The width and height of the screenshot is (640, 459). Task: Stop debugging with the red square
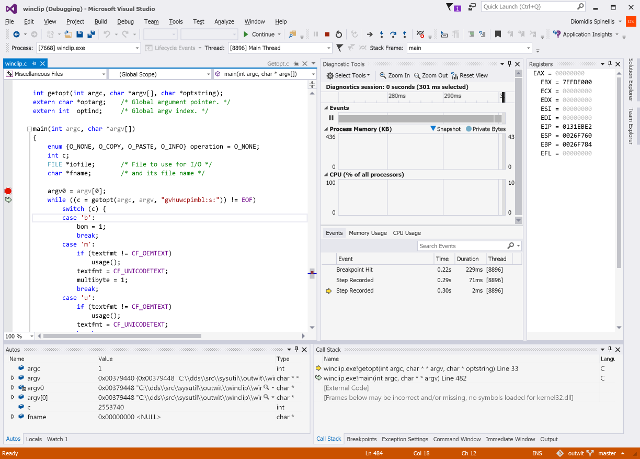[x=327, y=35]
